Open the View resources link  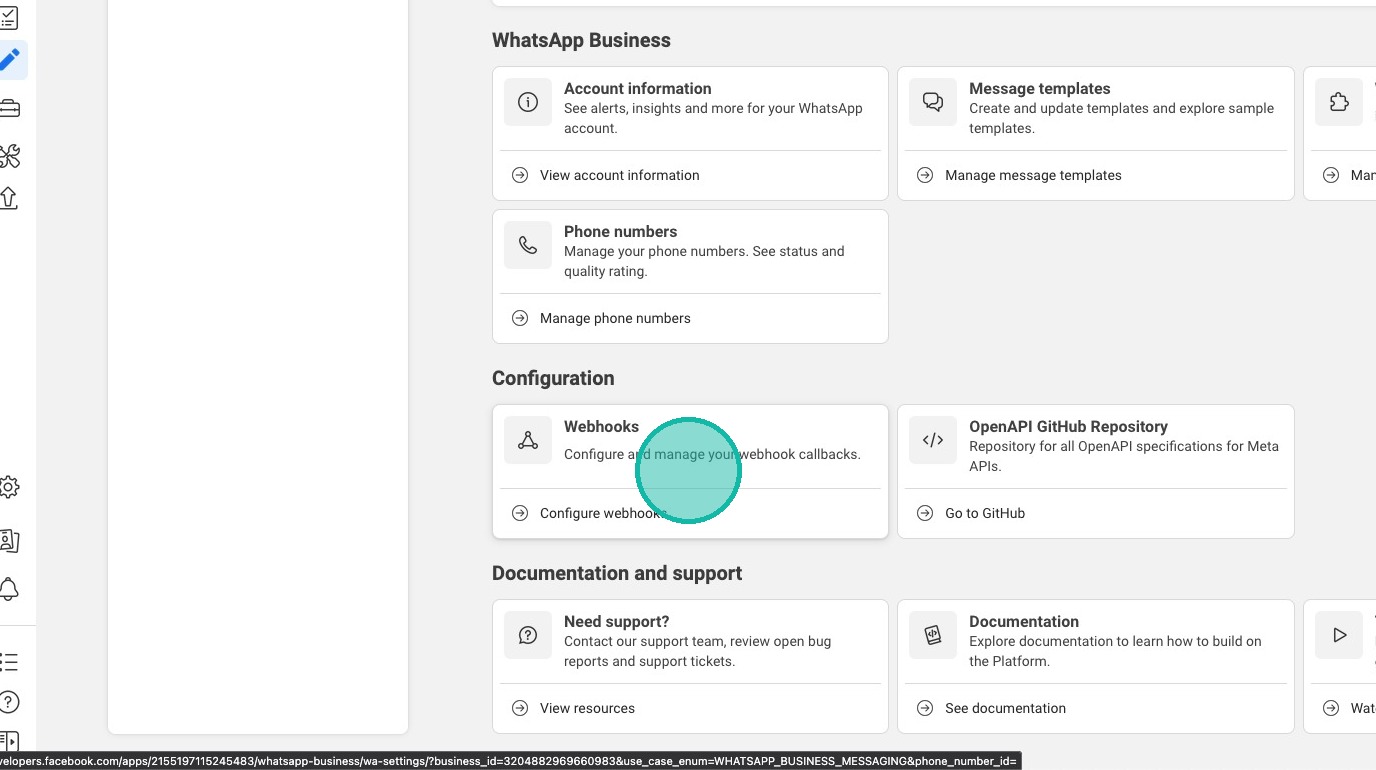click(x=587, y=708)
